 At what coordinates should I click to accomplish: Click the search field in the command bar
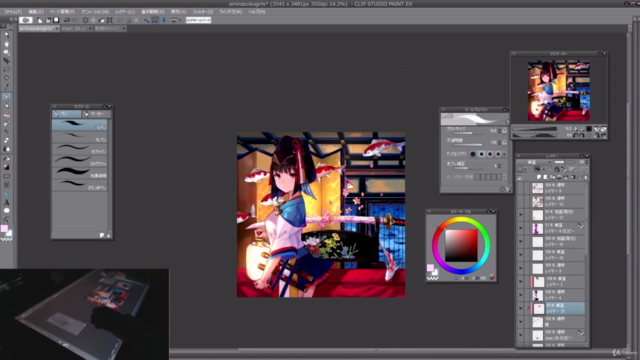(199, 20)
